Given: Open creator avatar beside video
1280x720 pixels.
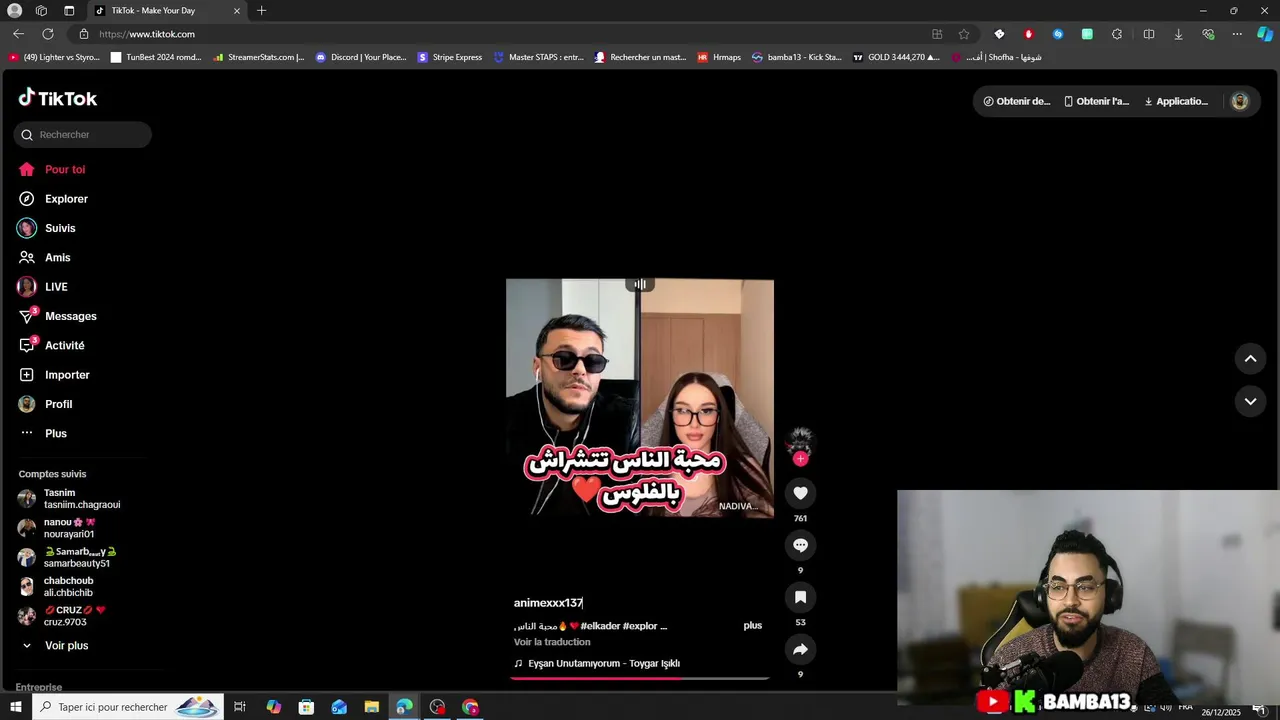Looking at the screenshot, I should pos(800,441).
